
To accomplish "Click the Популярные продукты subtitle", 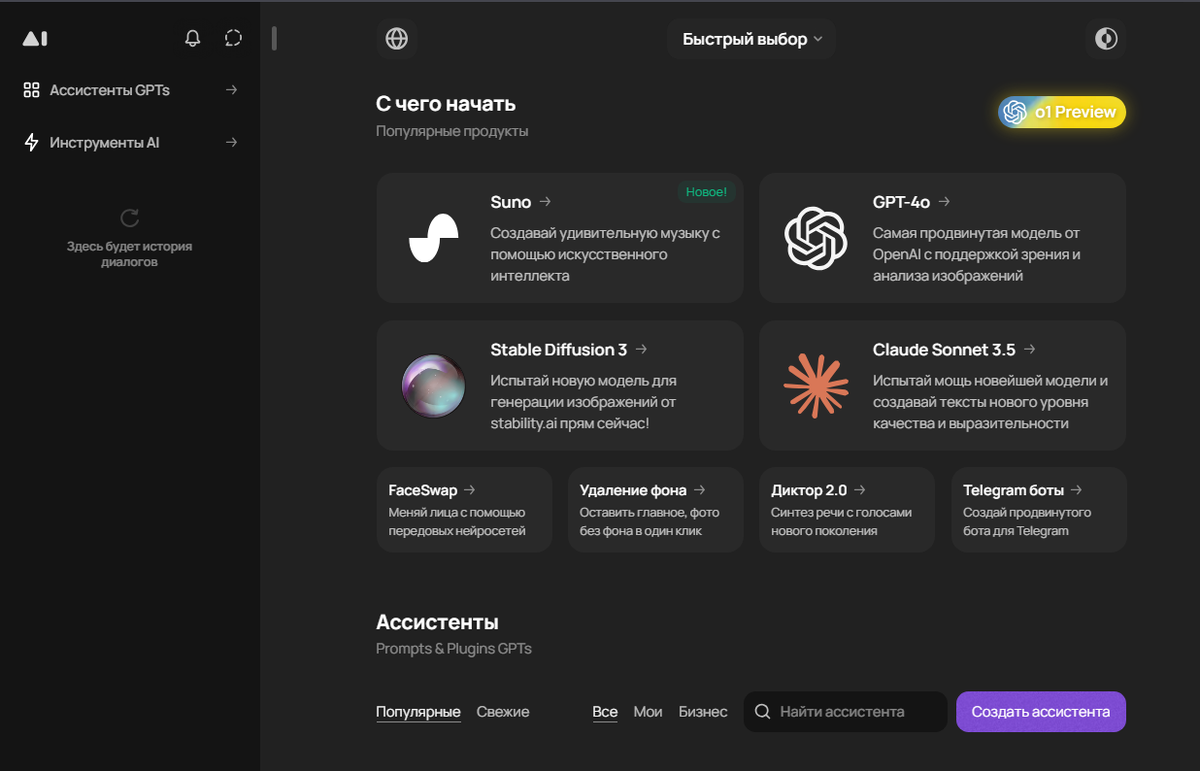I will 452,131.
